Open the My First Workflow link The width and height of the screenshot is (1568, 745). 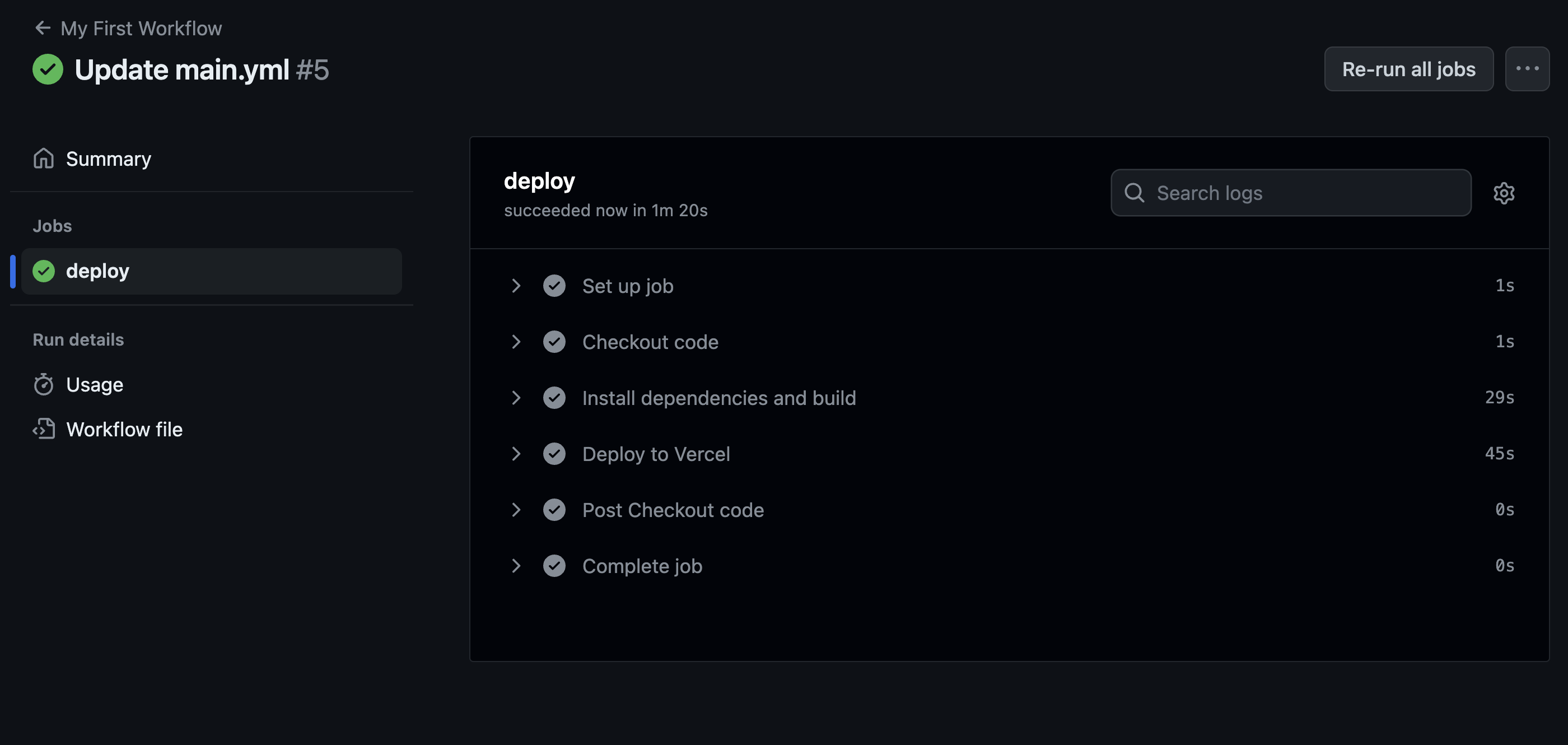pyautogui.click(x=141, y=28)
